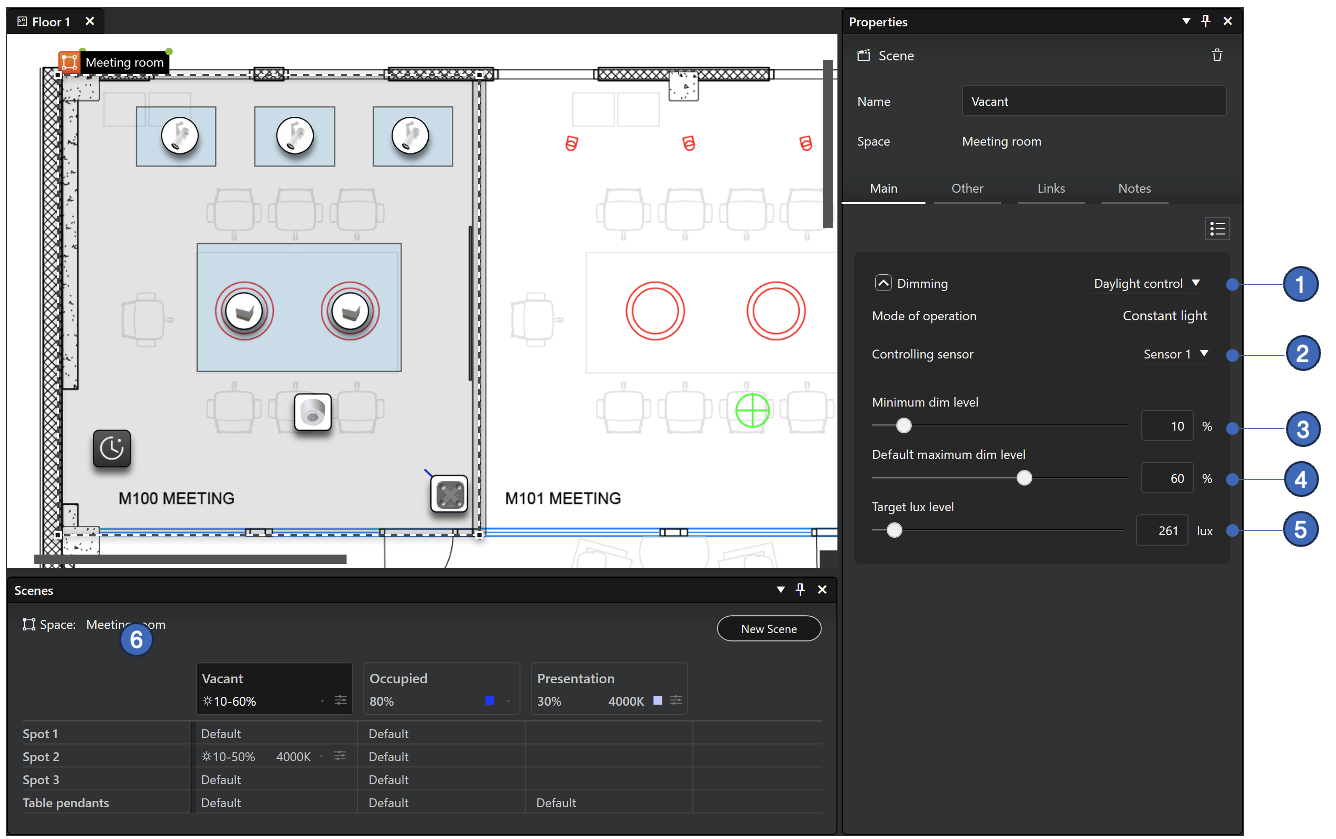Open the Daylight control dropdown
The height and width of the screenshot is (839, 1336).
pyautogui.click(x=1146, y=283)
